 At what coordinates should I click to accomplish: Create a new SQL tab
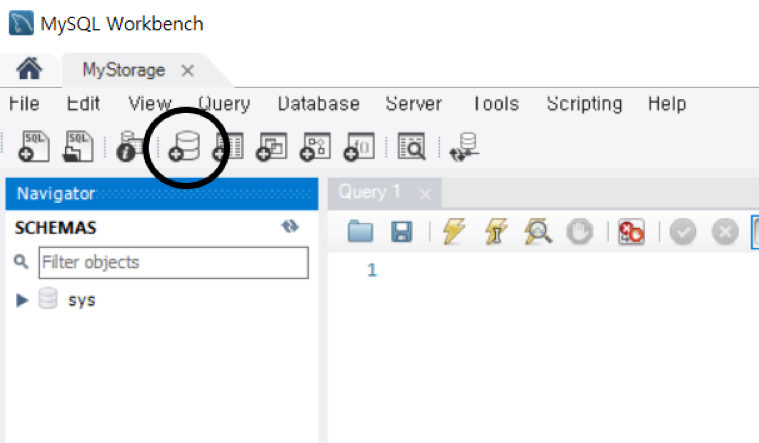34,146
